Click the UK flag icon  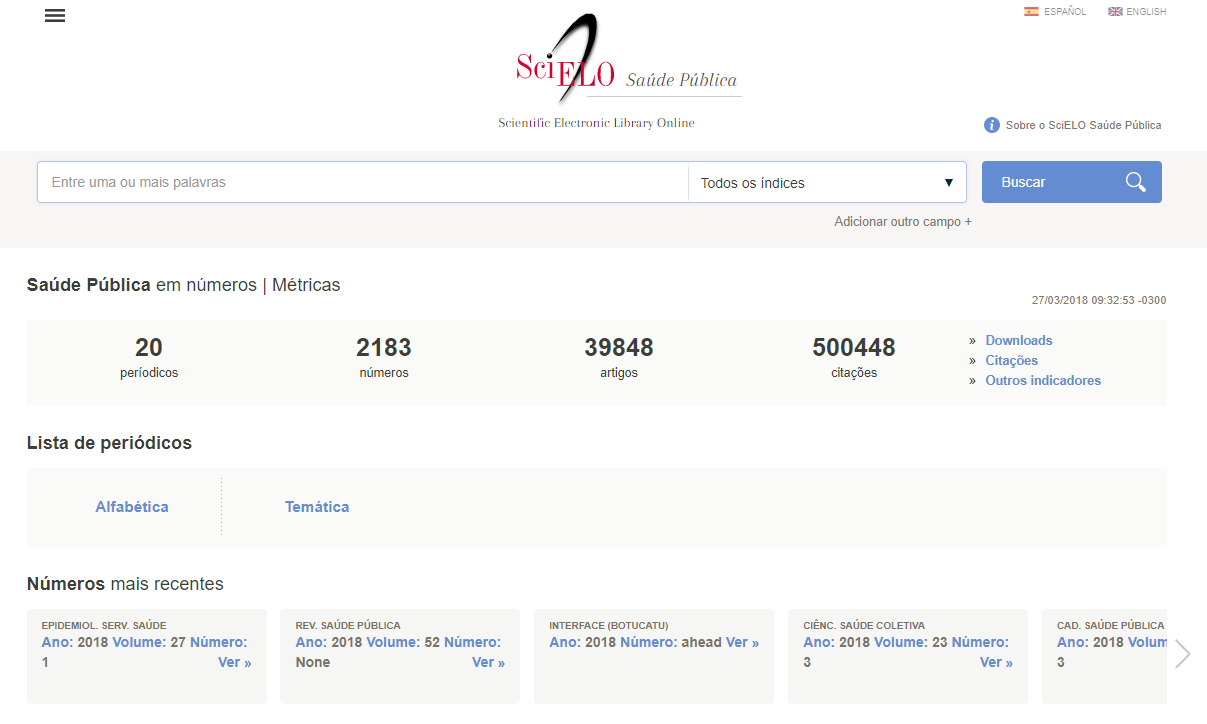click(x=1115, y=12)
